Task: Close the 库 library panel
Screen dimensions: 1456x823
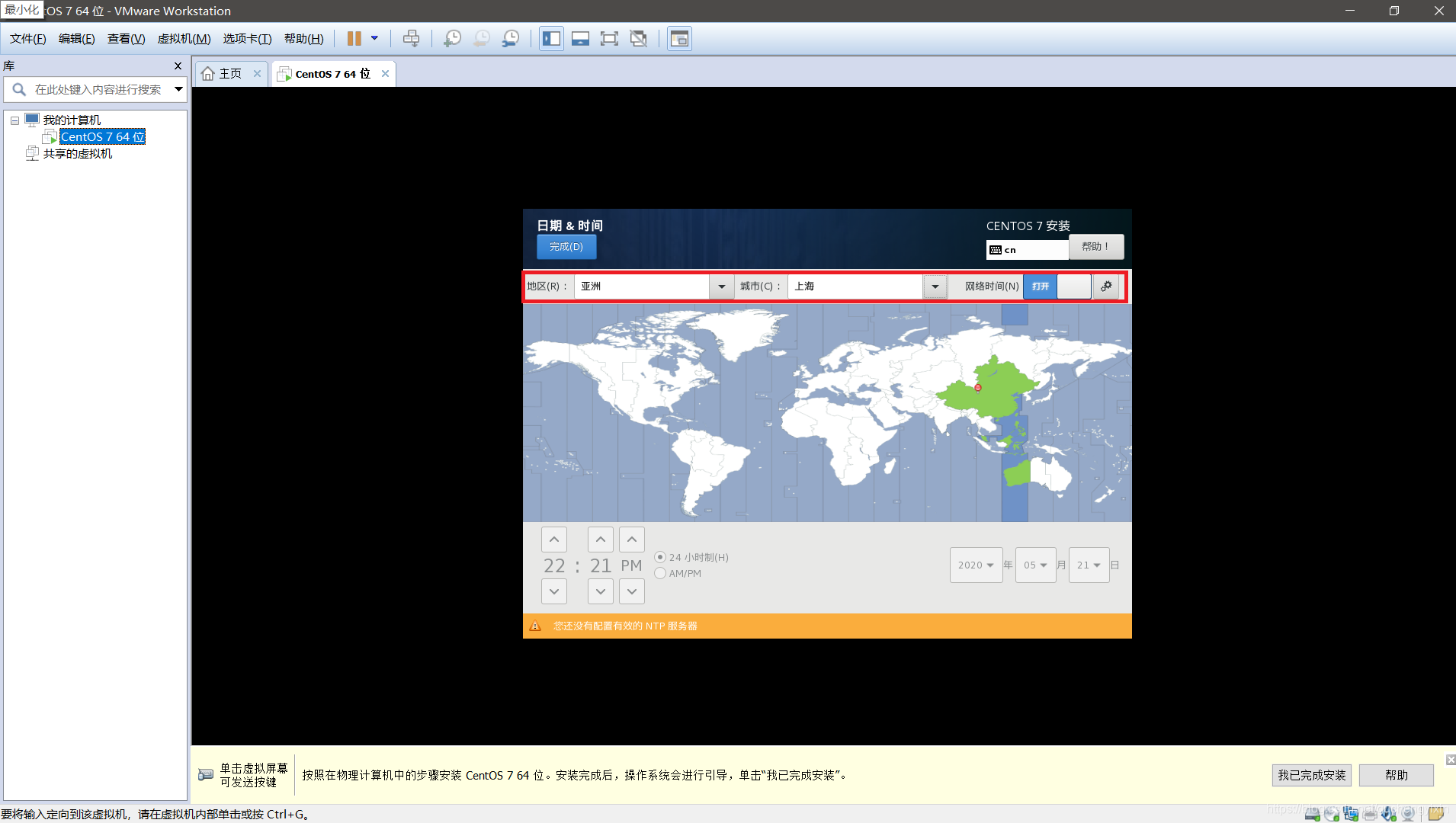Action: (x=178, y=66)
